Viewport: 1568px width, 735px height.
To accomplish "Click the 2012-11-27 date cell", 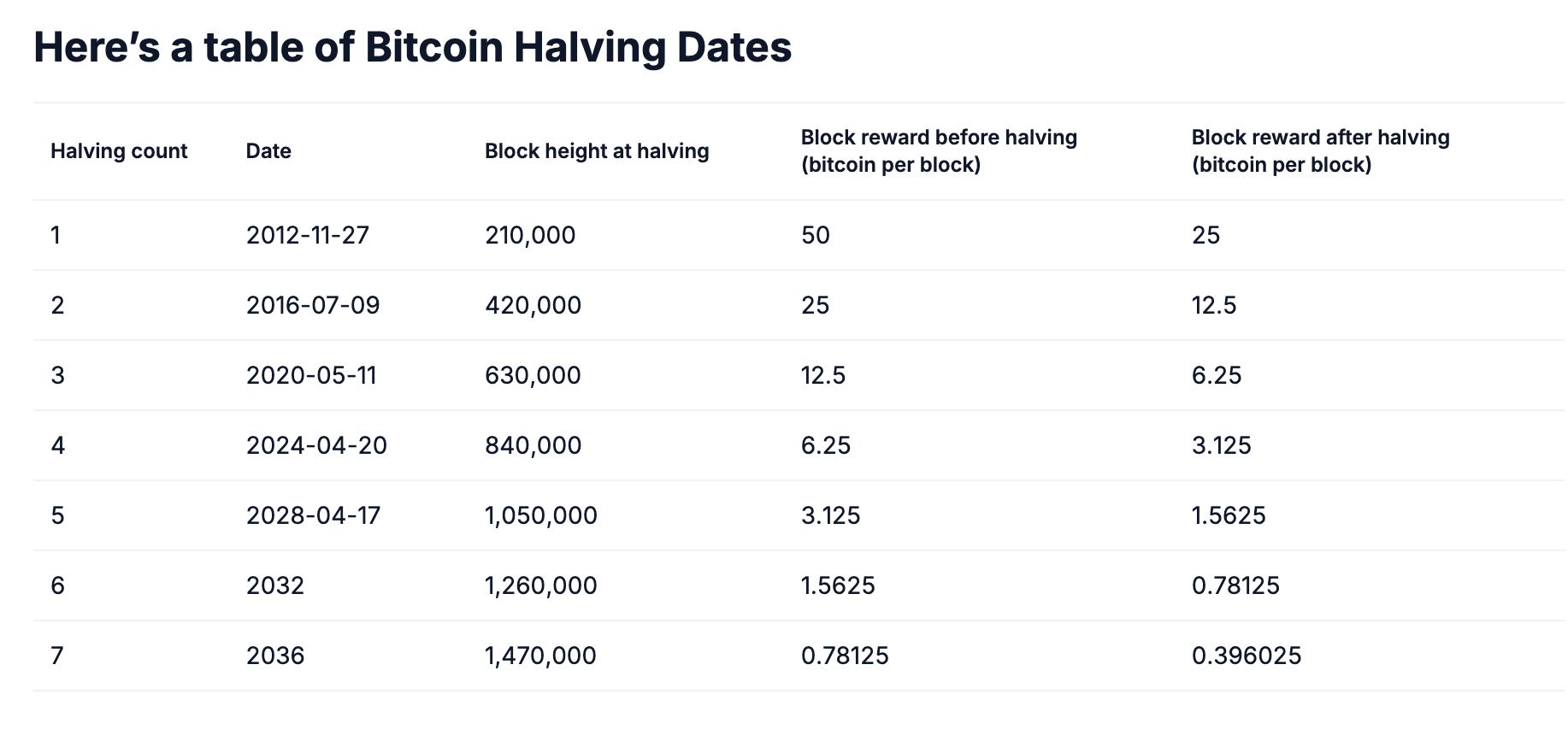I will 308,235.
